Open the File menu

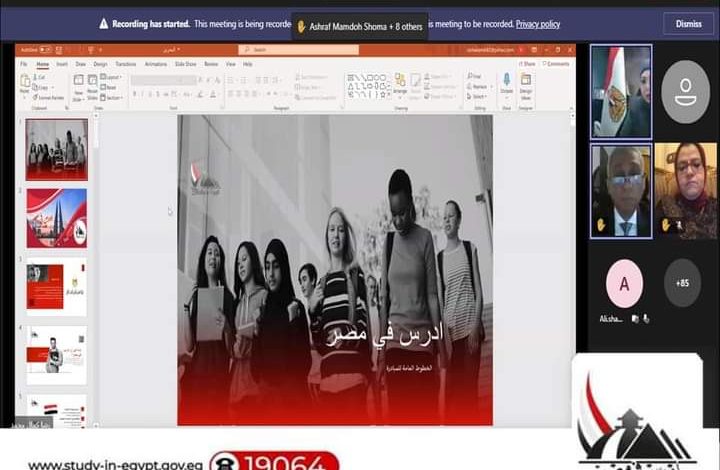[24, 64]
